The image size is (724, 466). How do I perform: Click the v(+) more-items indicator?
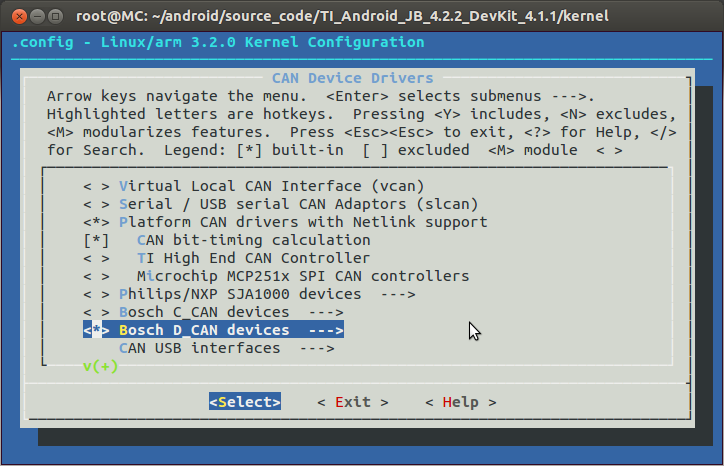100,366
